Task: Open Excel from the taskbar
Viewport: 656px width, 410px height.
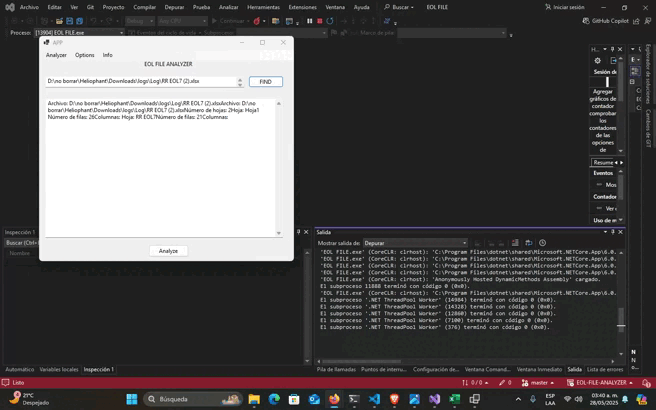Action: tap(454, 399)
